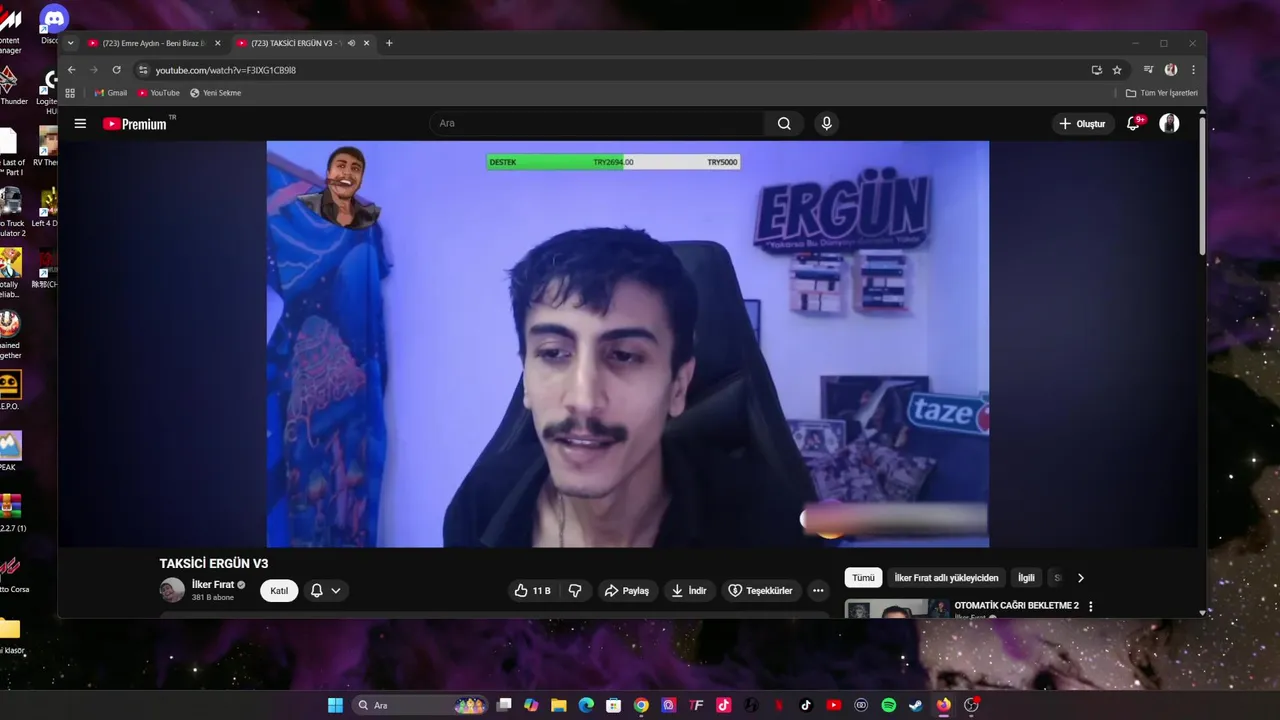The image size is (1280, 720).
Task: Open the YouTube guide hamburger menu
Action: [x=80, y=124]
